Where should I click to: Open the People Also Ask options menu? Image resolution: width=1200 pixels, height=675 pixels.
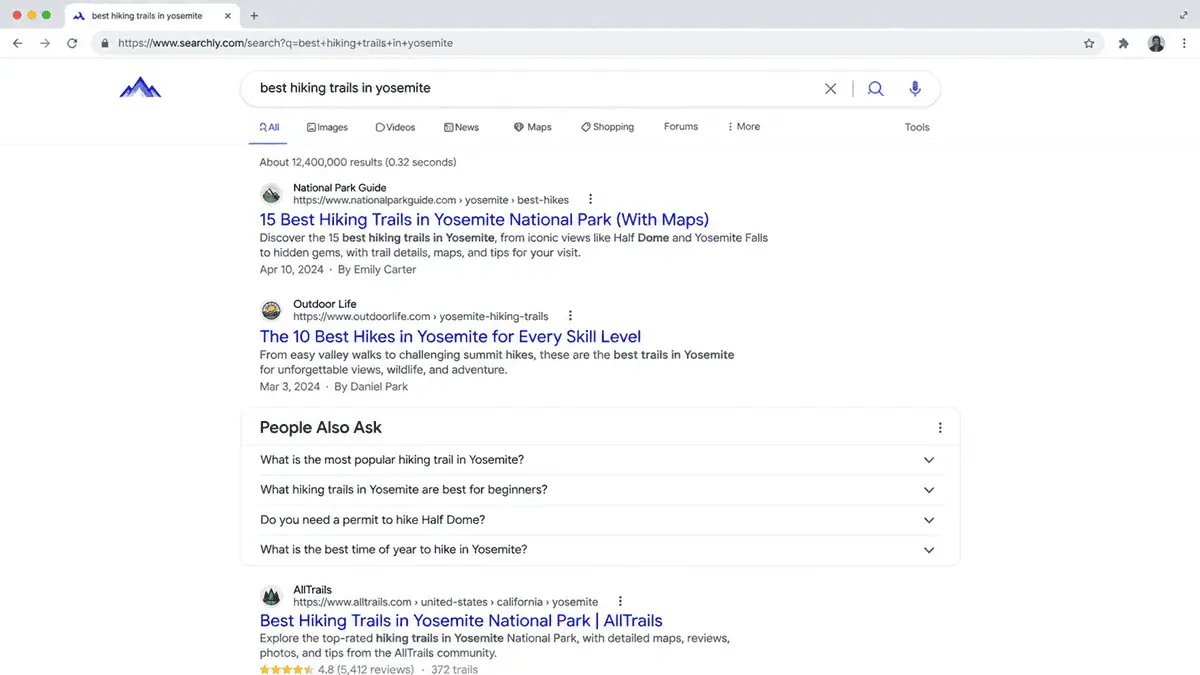940,428
